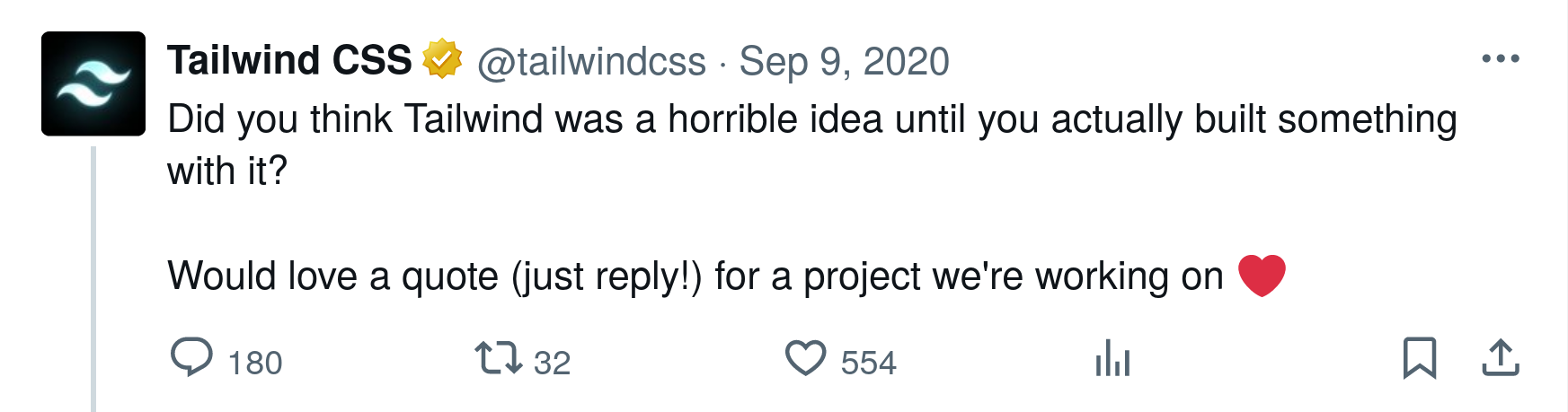This screenshot has width=1568, height=412.
Task: Open the @tailwindcss handle link
Action: [591, 62]
